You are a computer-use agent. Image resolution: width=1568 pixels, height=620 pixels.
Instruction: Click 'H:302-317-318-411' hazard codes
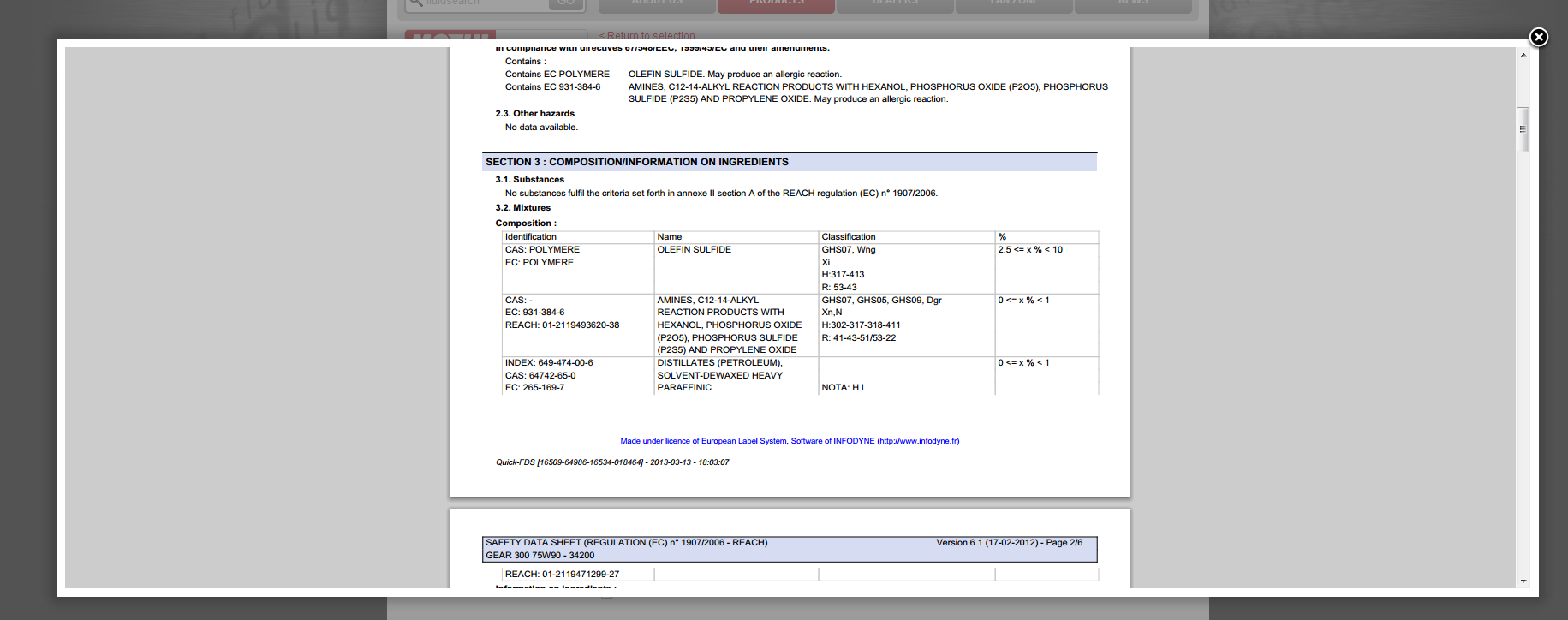(861, 325)
